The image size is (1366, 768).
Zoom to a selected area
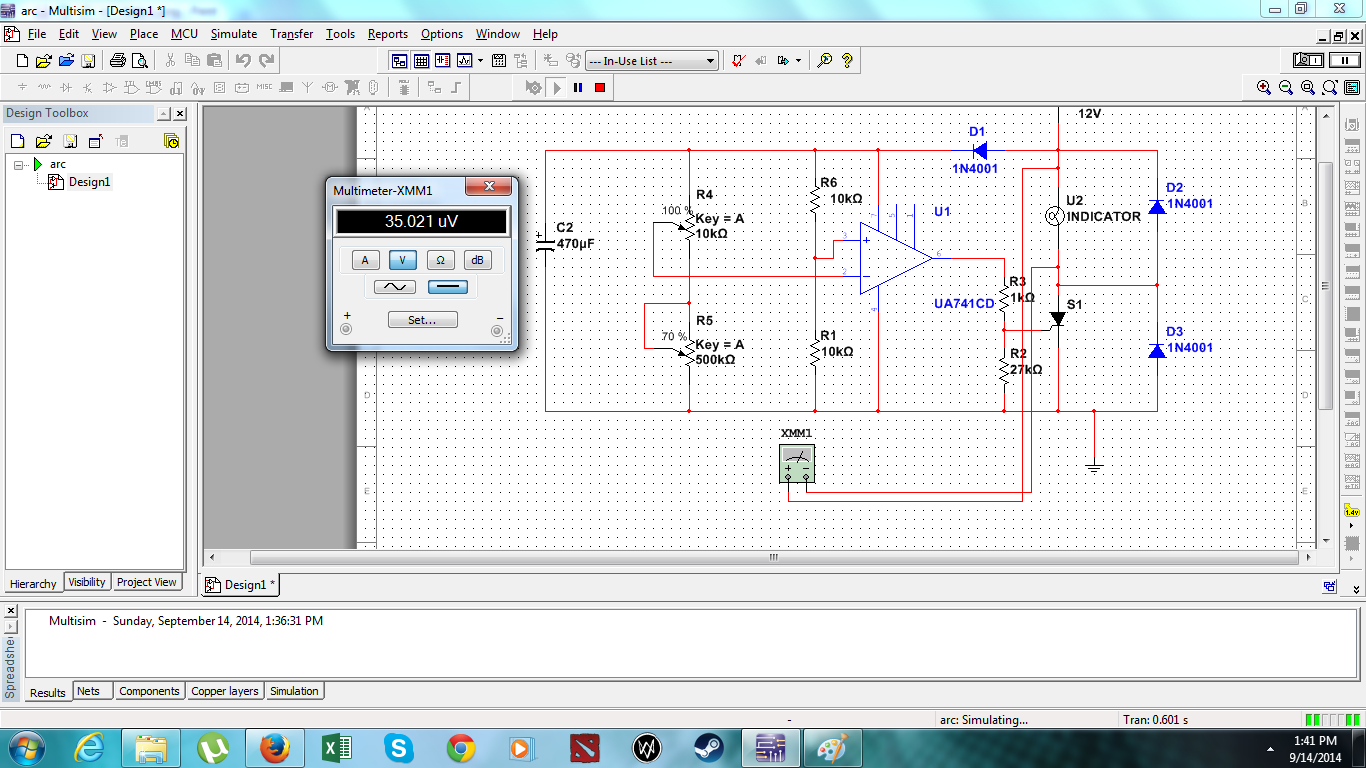[x=1308, y=88]
